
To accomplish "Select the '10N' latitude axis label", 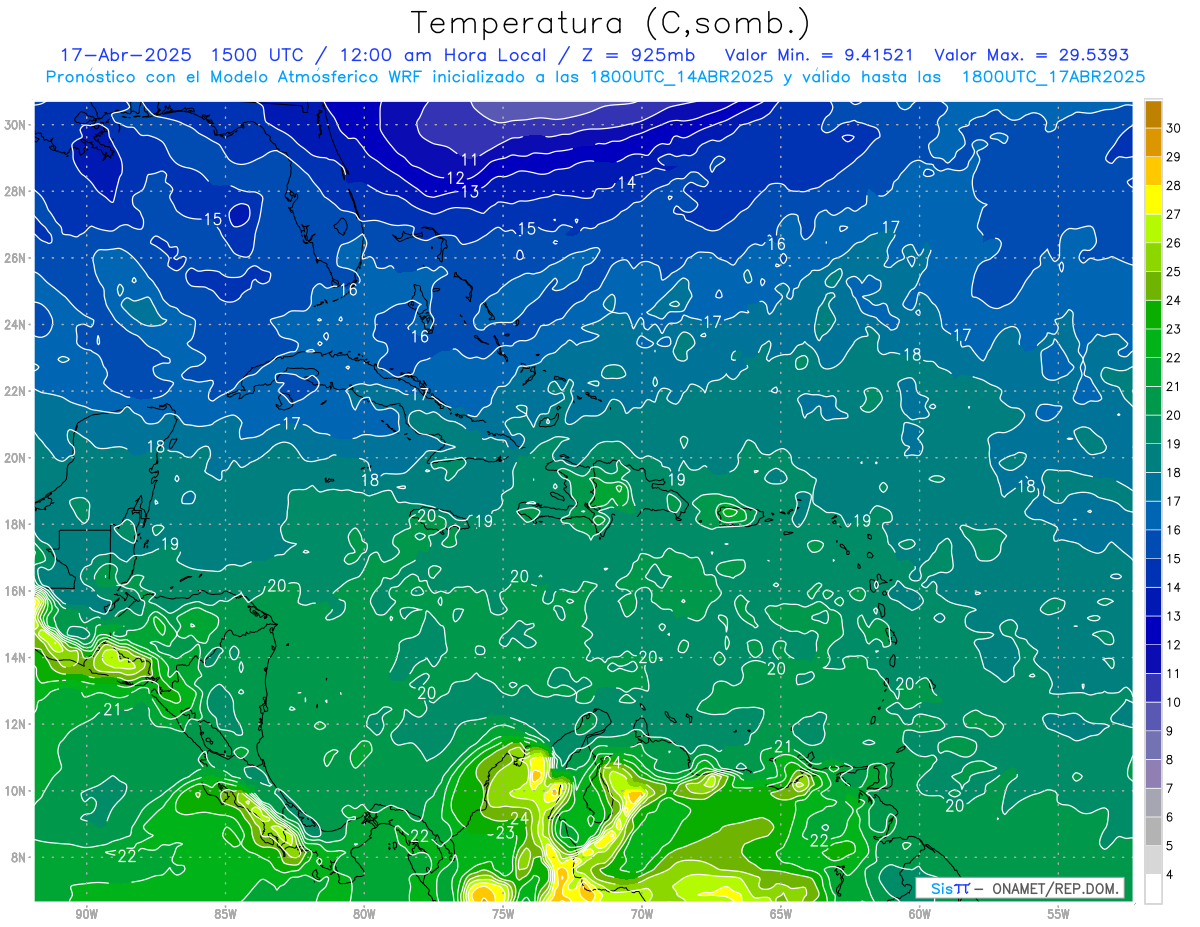I will (15, 791).
